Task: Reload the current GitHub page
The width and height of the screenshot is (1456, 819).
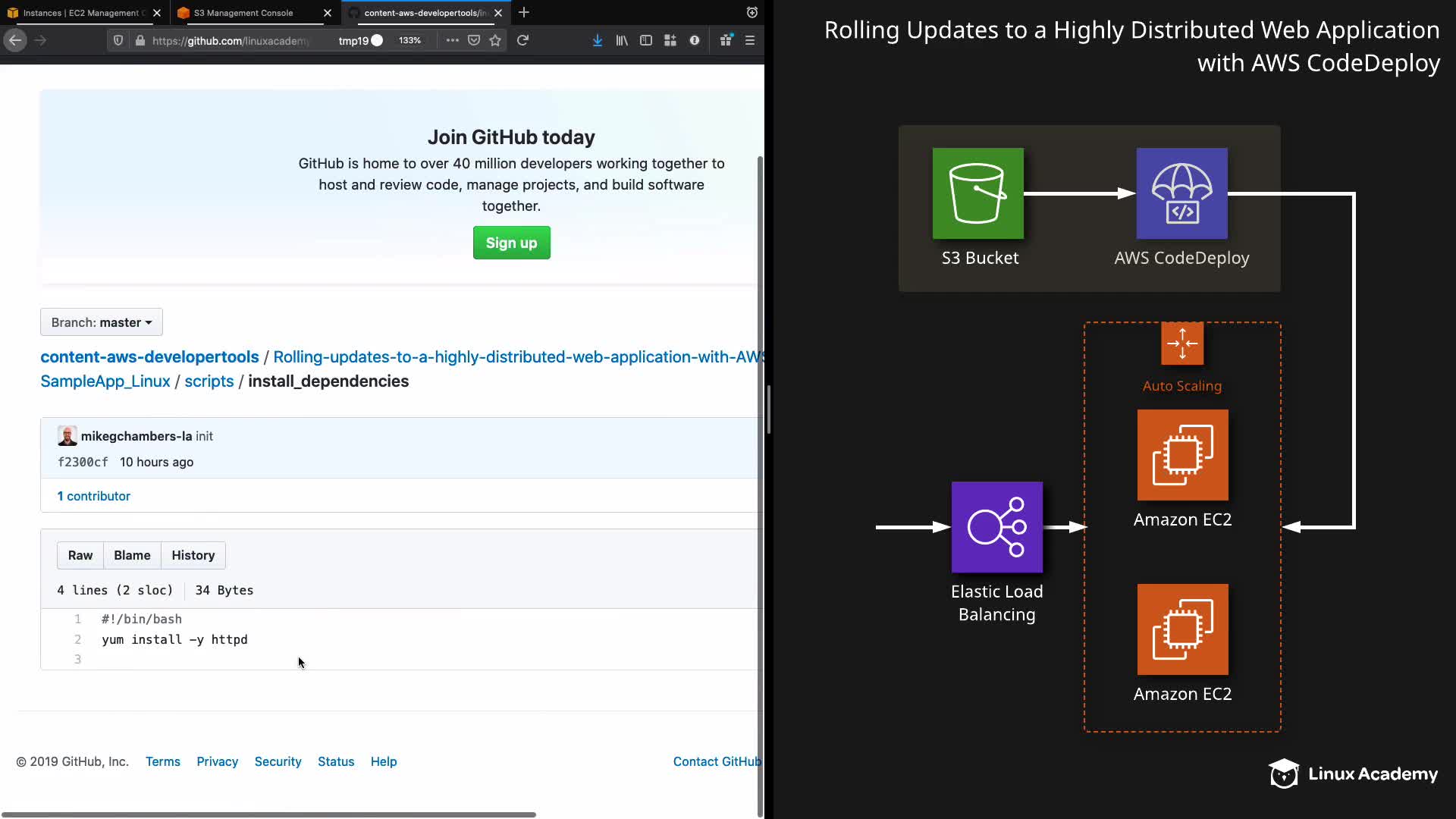Action: [x=522, y=40]
